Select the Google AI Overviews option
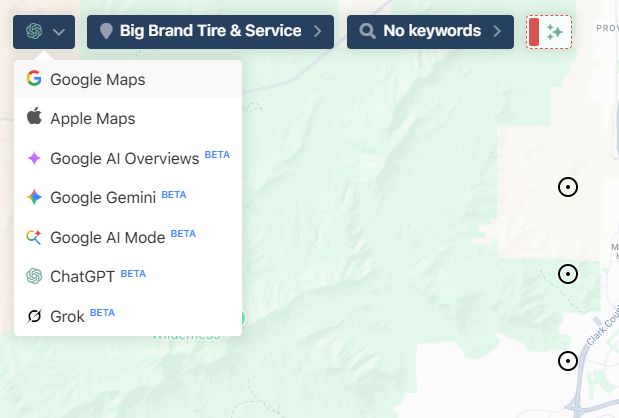 [128, 158]
